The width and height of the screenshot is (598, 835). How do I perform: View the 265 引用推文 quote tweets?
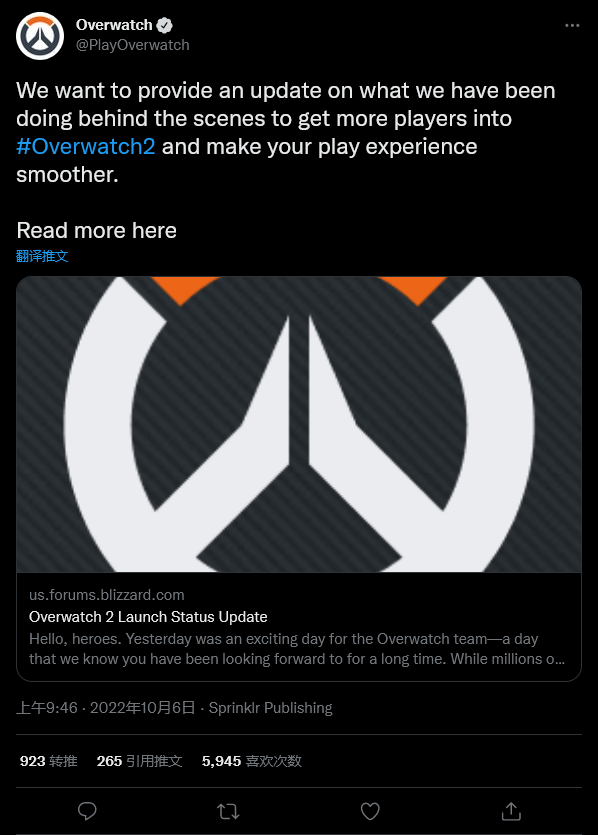pyautogui.click(x=140, y=761)
